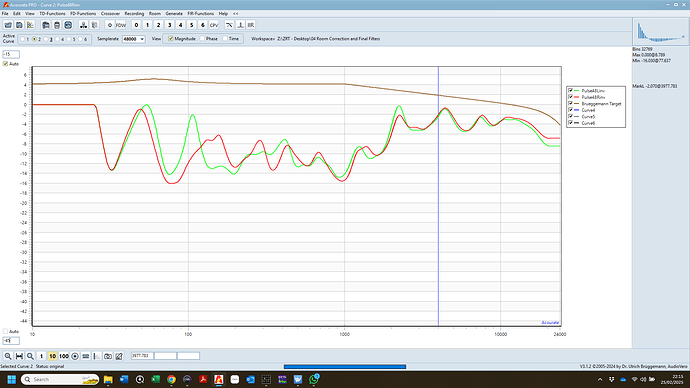
Task: Click the IIR filter toolbar icon
Action: coord(251,25)
